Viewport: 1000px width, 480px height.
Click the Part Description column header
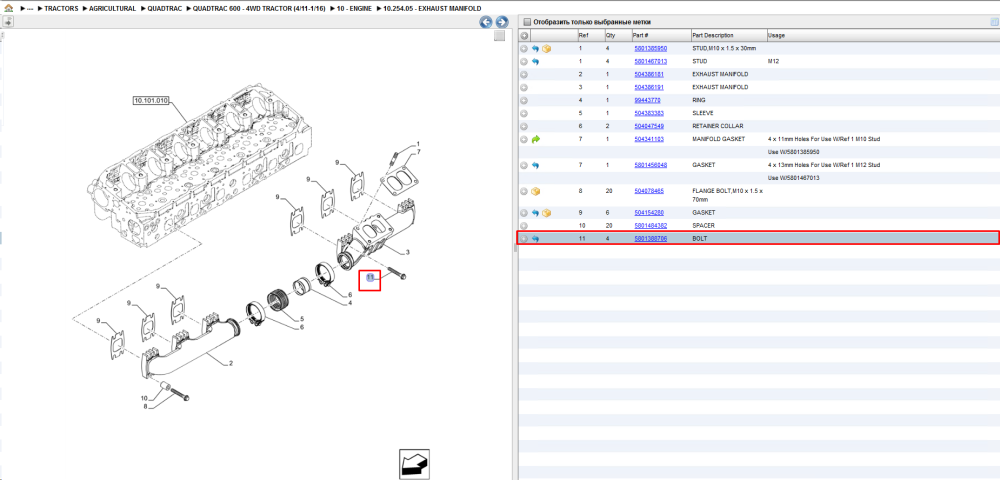[729, 36]
